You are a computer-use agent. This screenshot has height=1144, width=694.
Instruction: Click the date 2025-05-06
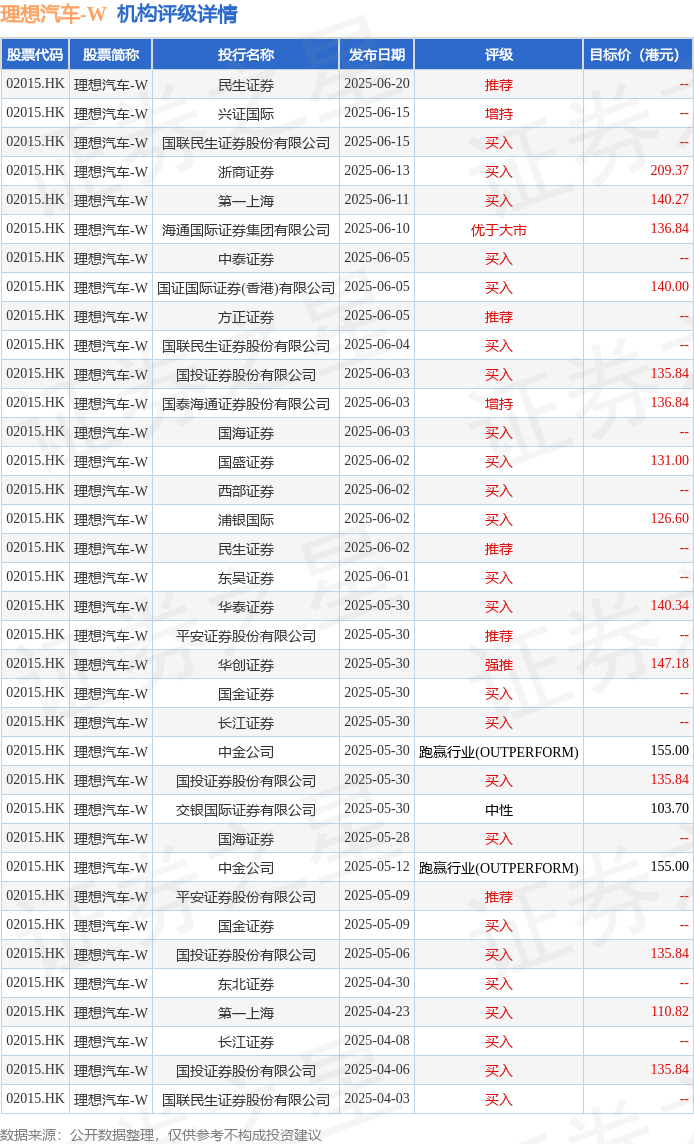377,954
